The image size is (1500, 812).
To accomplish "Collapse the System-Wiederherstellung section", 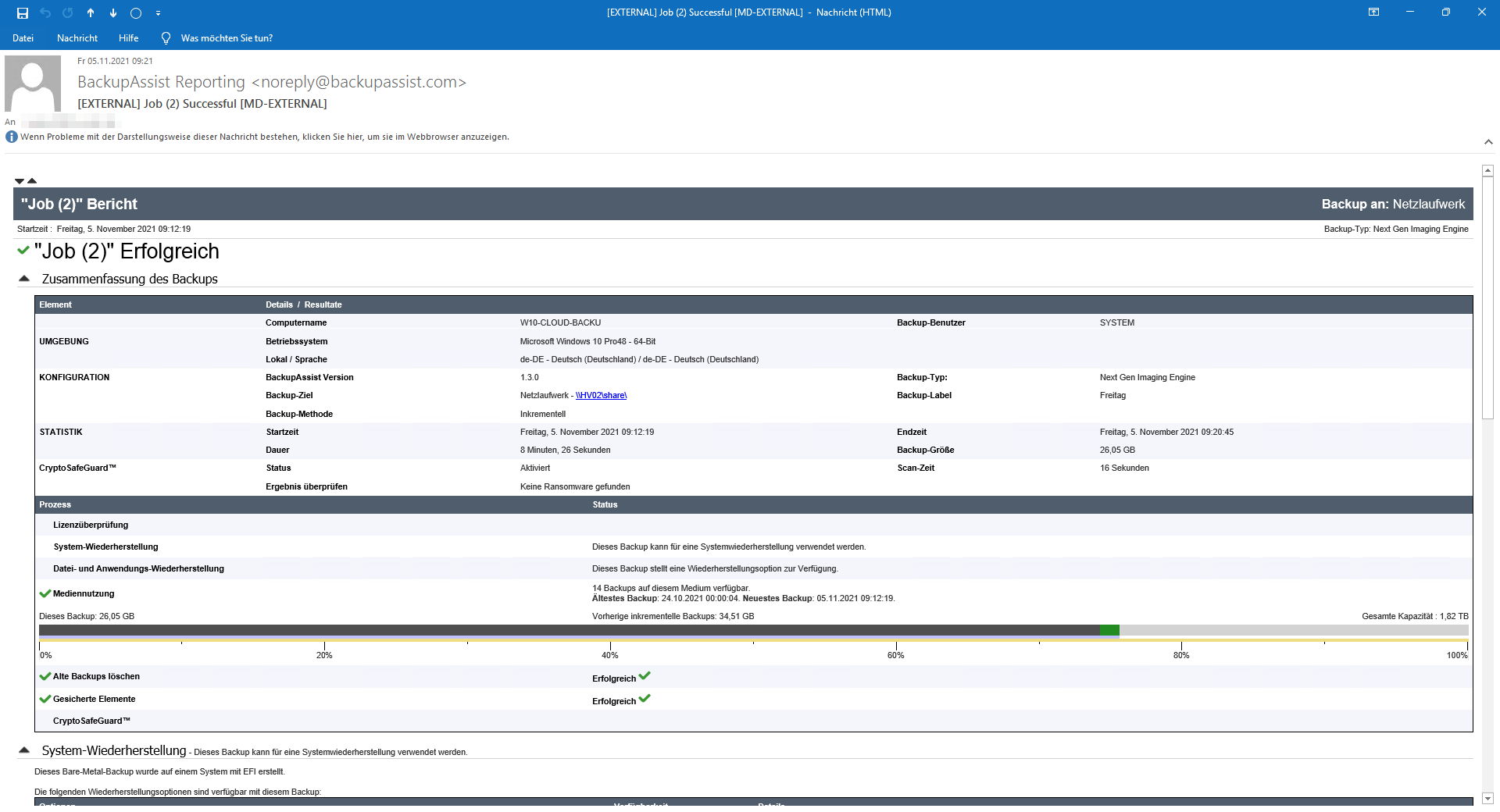I will [24, 750].
